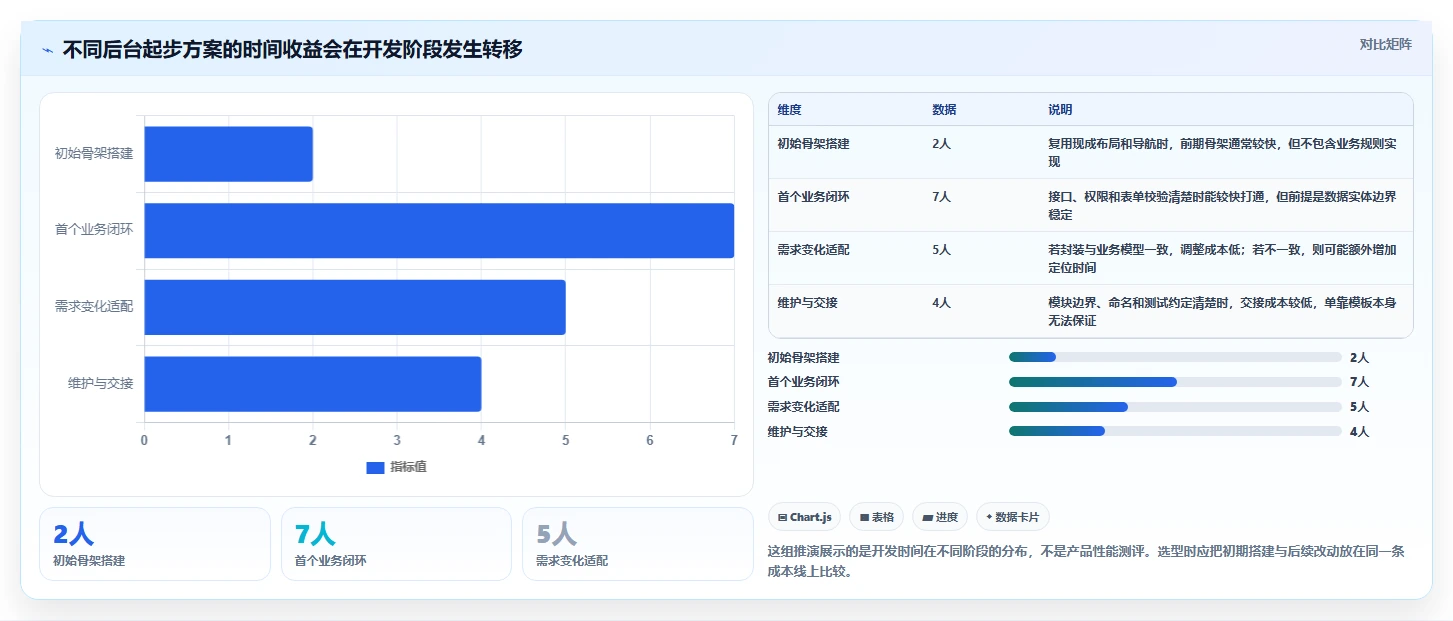Click the 维度 table column header

point(789,110)
